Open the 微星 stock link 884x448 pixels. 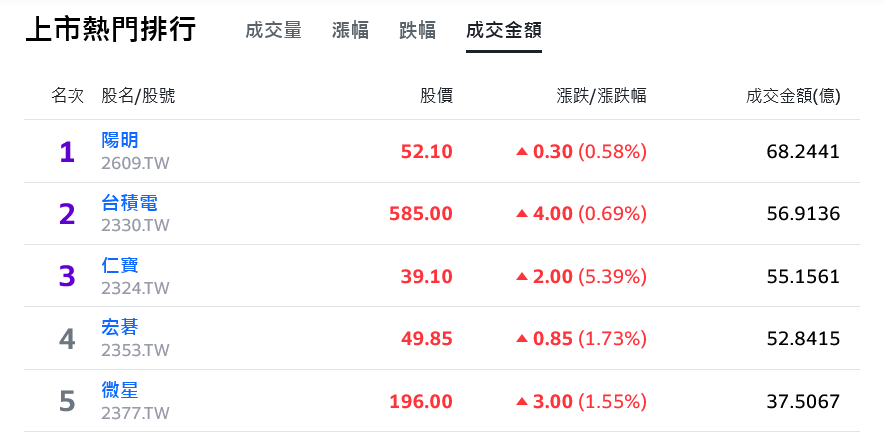120,390
